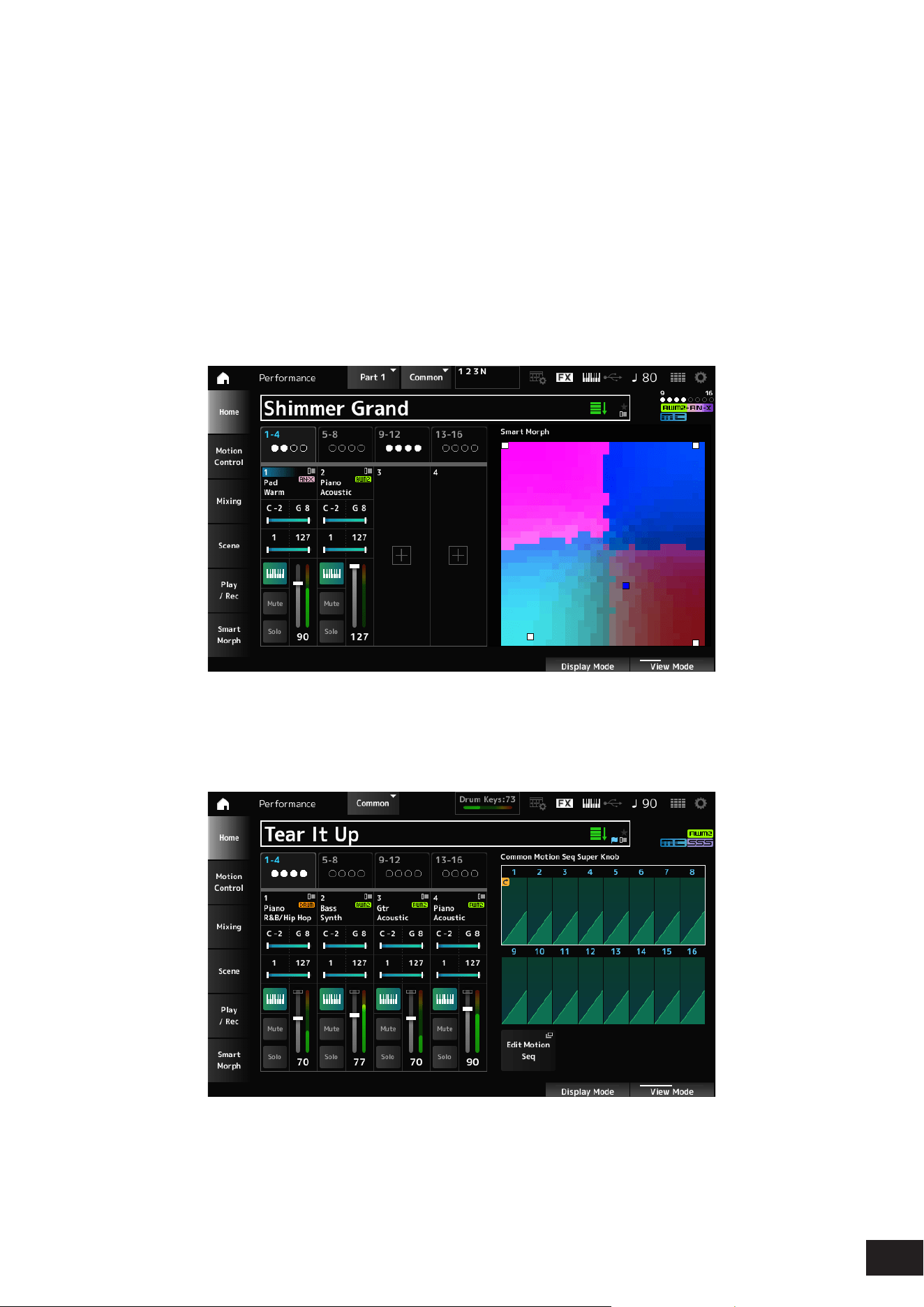
Task: Toggle keyboard control for Piano R&B/Hip Hop
Action: (275, 999)
